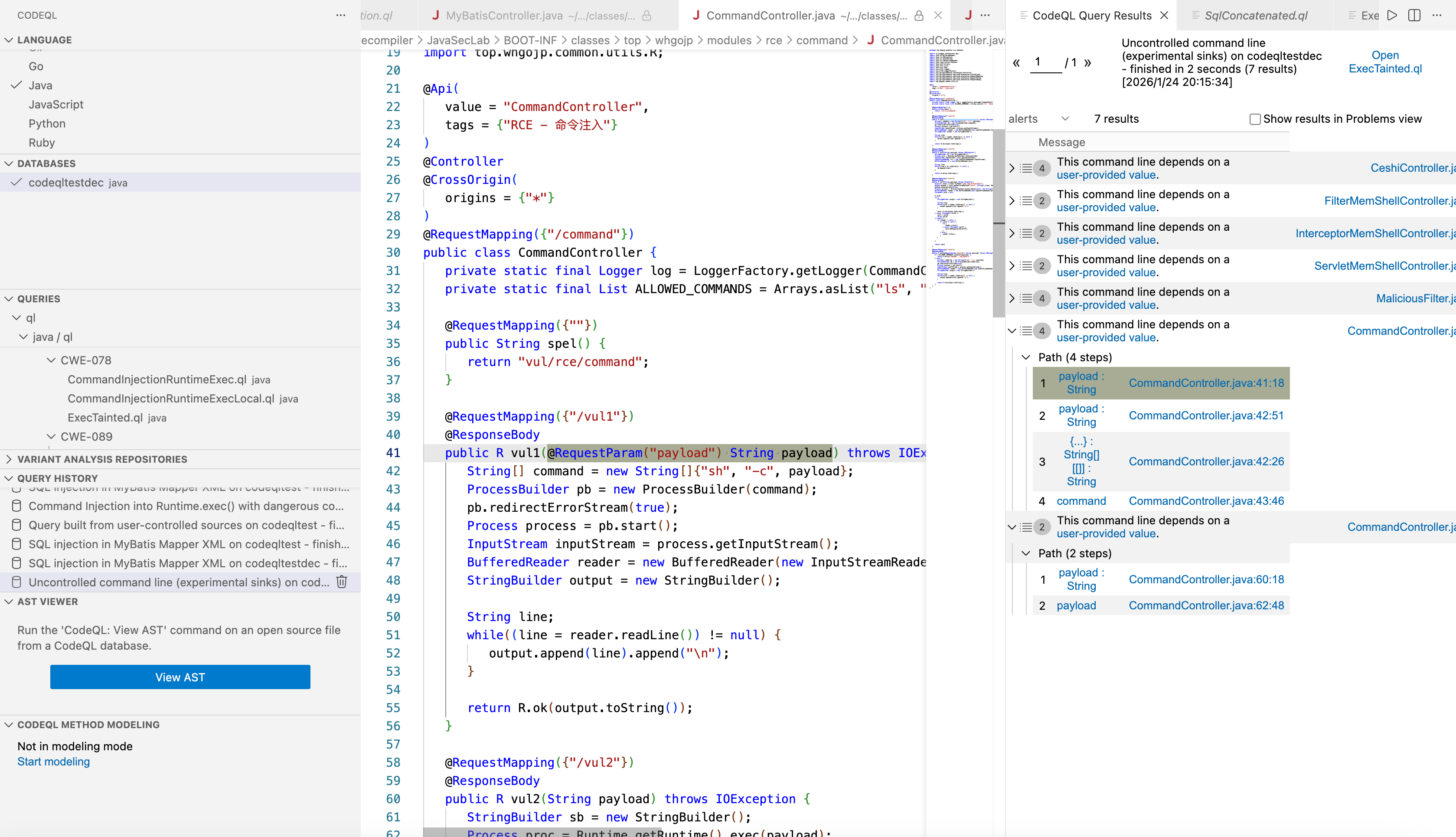Collapse the CWE-078 query folder
The width and height of the screenshot is (1456, 837).
pyautogui.click(x=51, y=360)
